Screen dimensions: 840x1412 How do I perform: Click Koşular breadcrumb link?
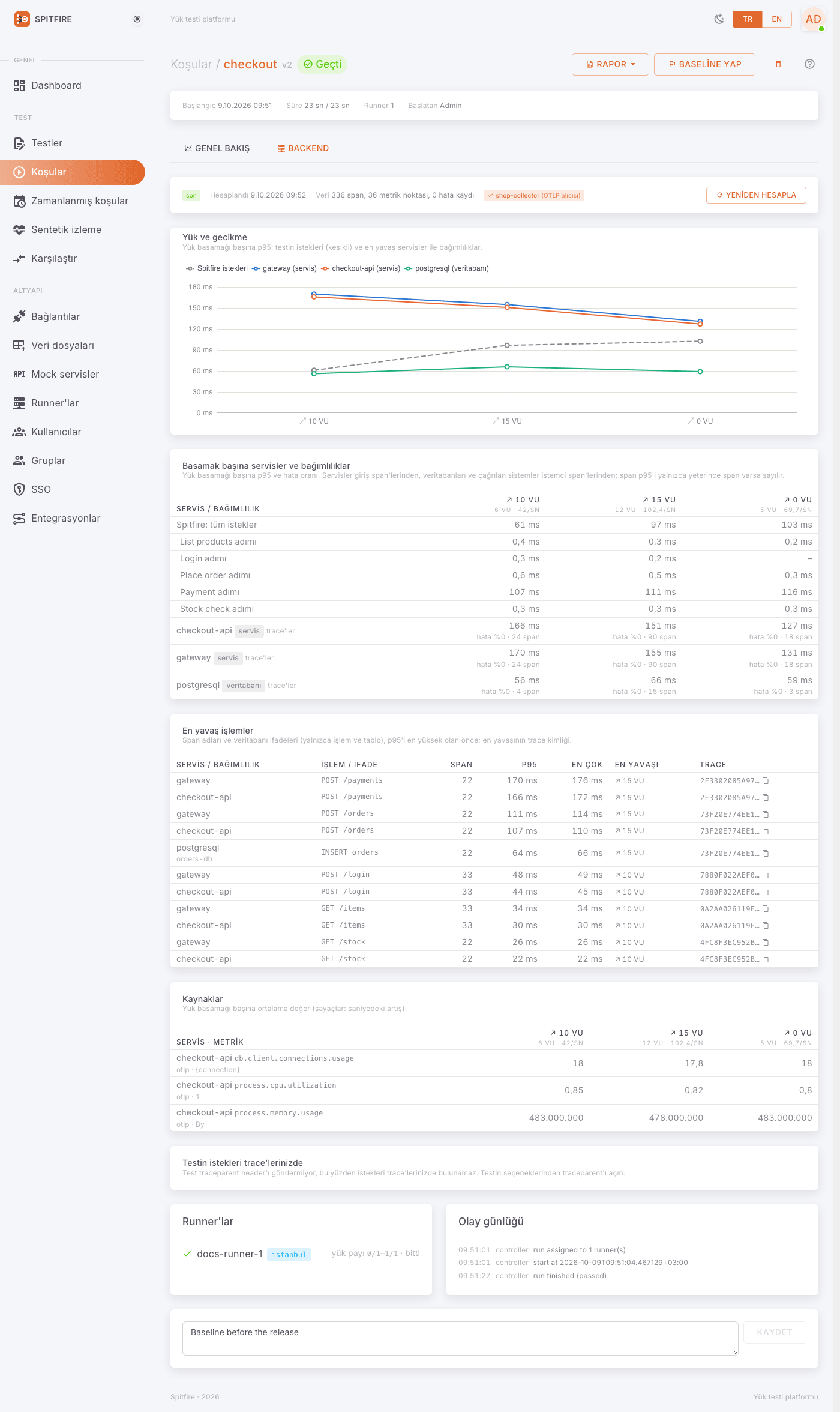[191, 64]
